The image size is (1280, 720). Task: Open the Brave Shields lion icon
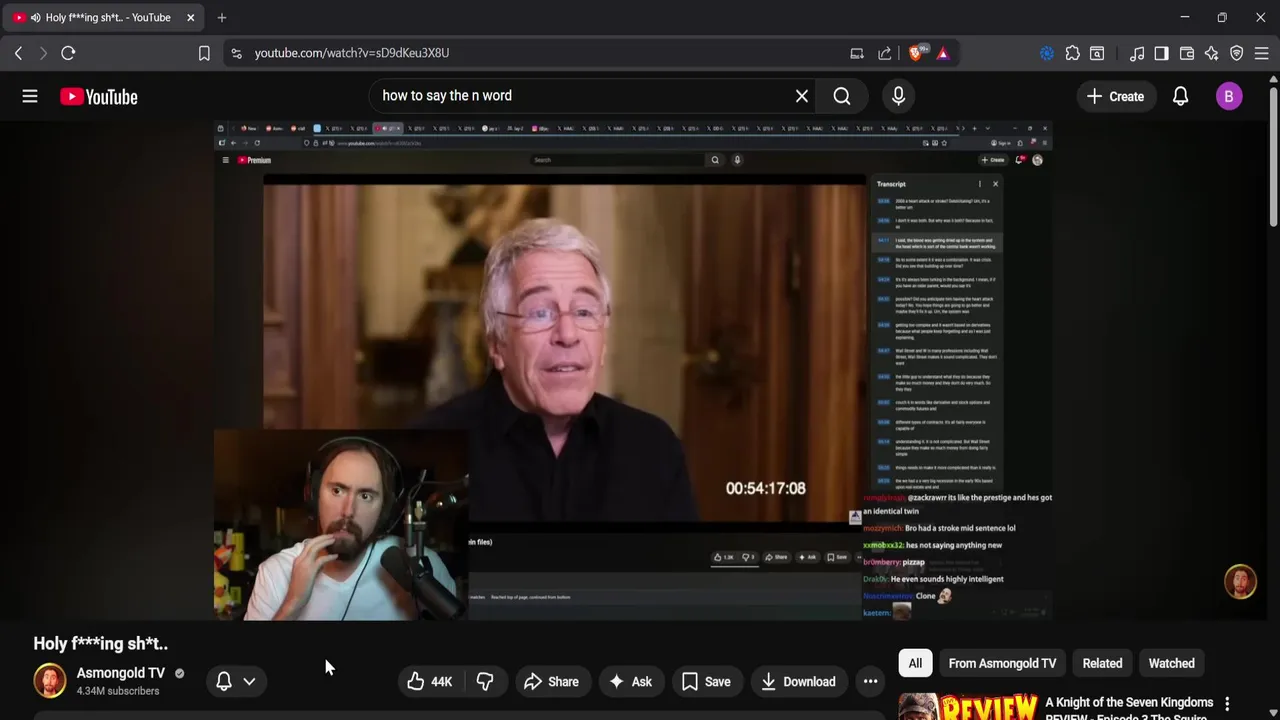click(917, 53)
